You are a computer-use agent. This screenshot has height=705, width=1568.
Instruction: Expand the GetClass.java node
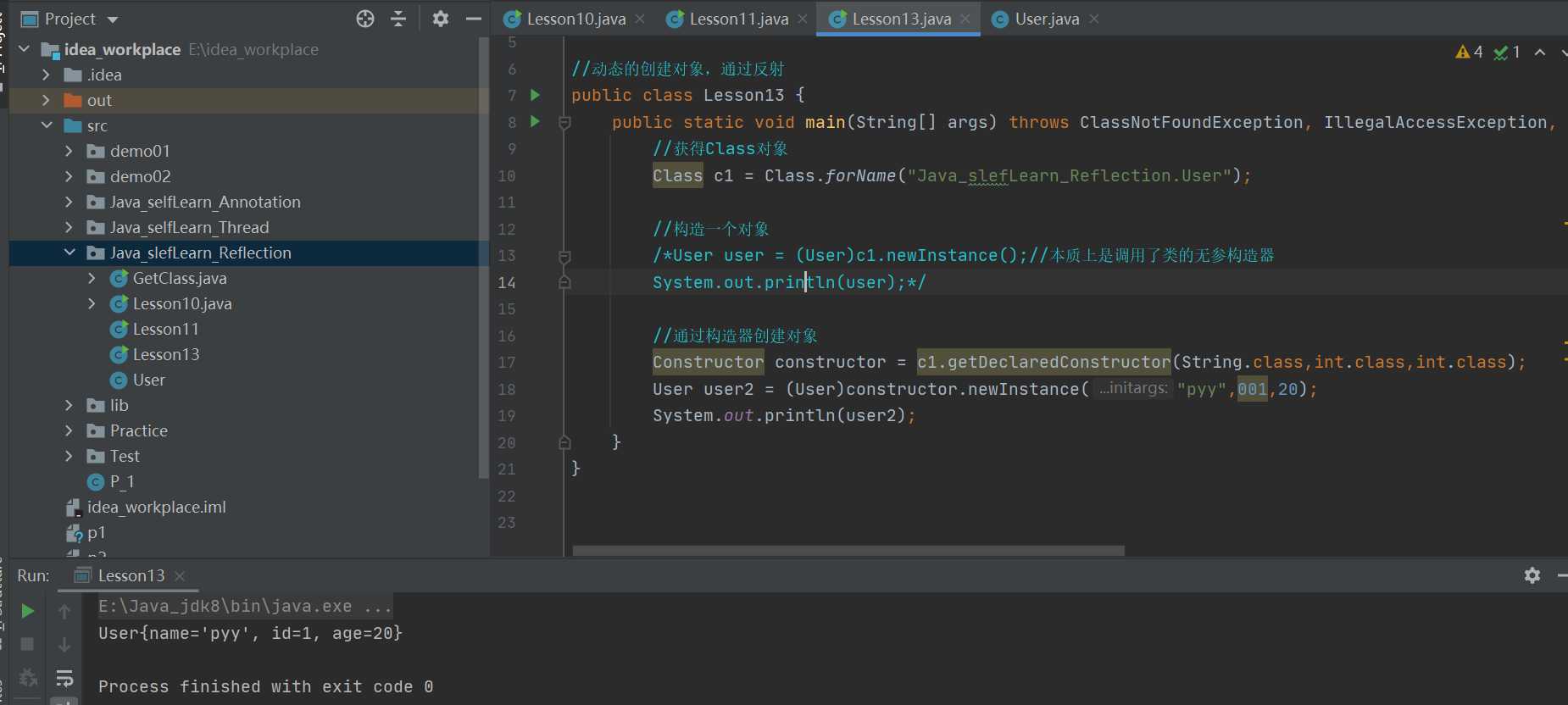pyautogui.click(x=92, y=278)
